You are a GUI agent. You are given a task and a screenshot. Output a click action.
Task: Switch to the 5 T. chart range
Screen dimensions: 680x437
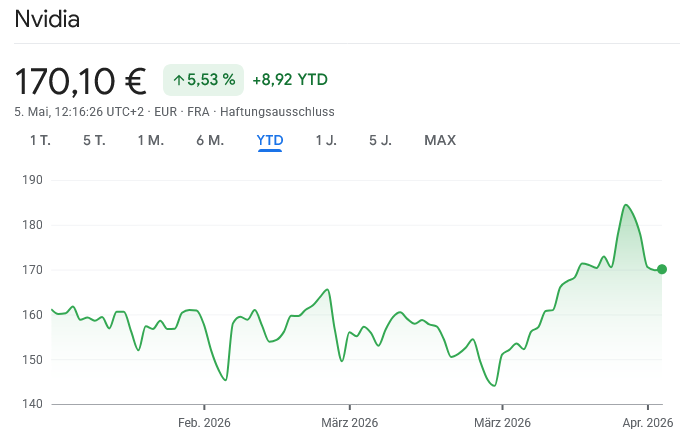[x=95, y=140]
